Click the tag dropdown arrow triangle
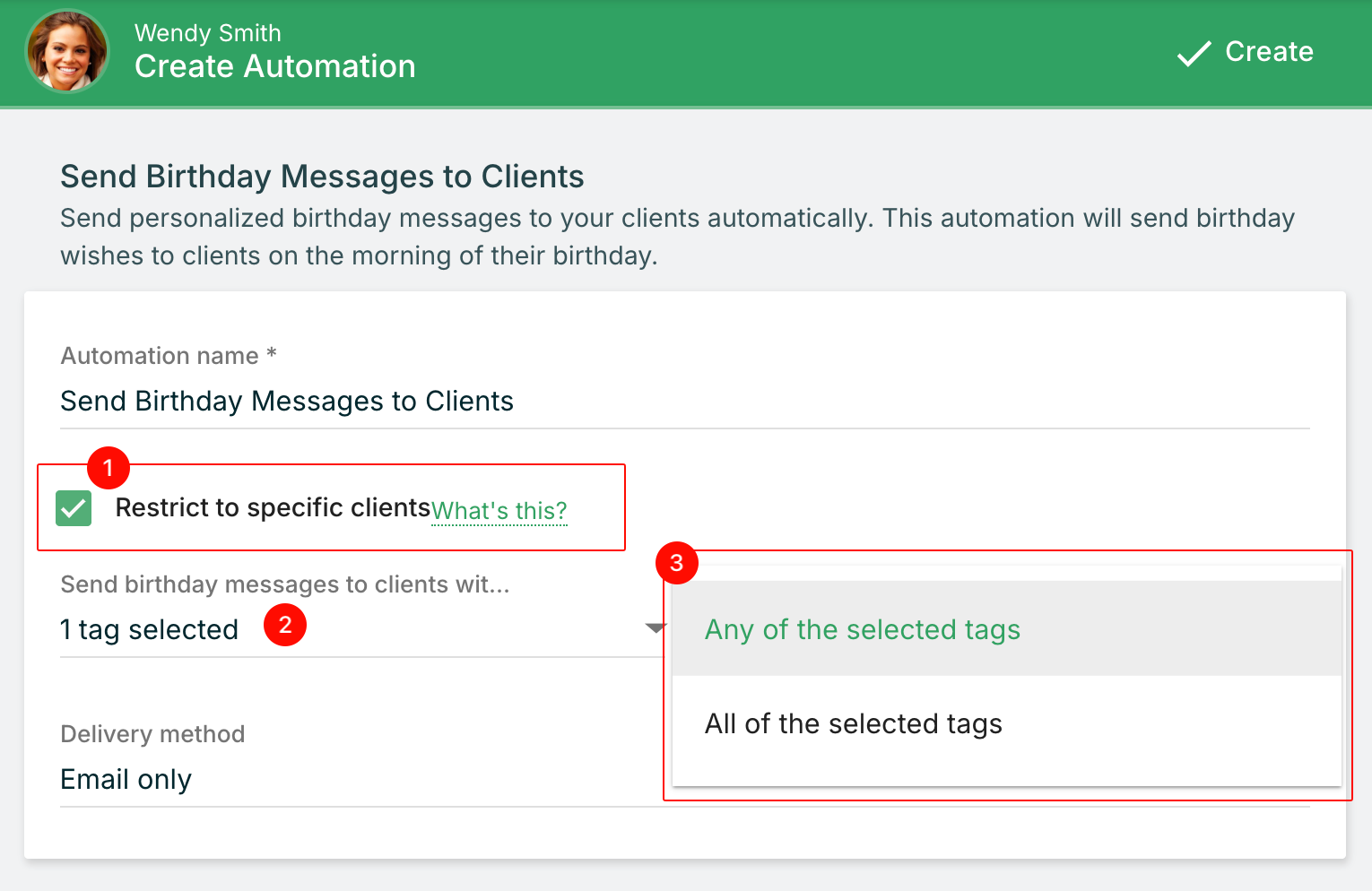 656,628
